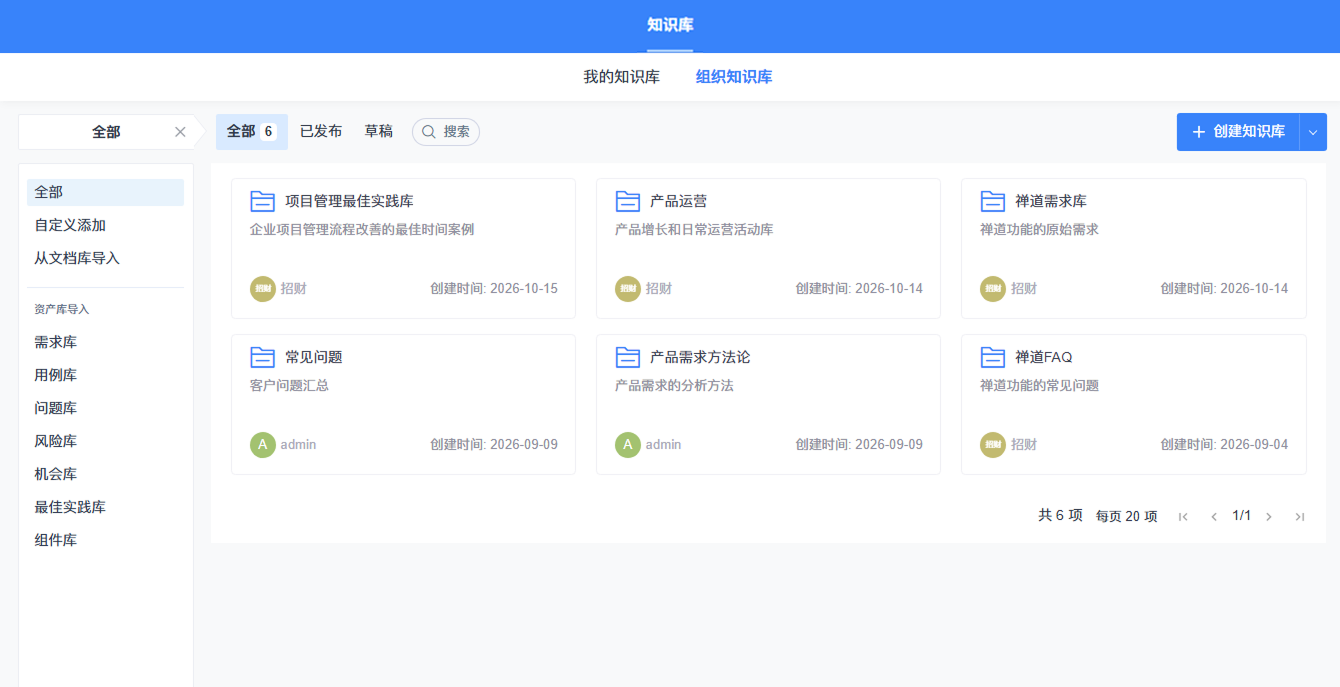Go to previous page arrow
The image size is (1340, 687).
click(x=1214, y=516)
